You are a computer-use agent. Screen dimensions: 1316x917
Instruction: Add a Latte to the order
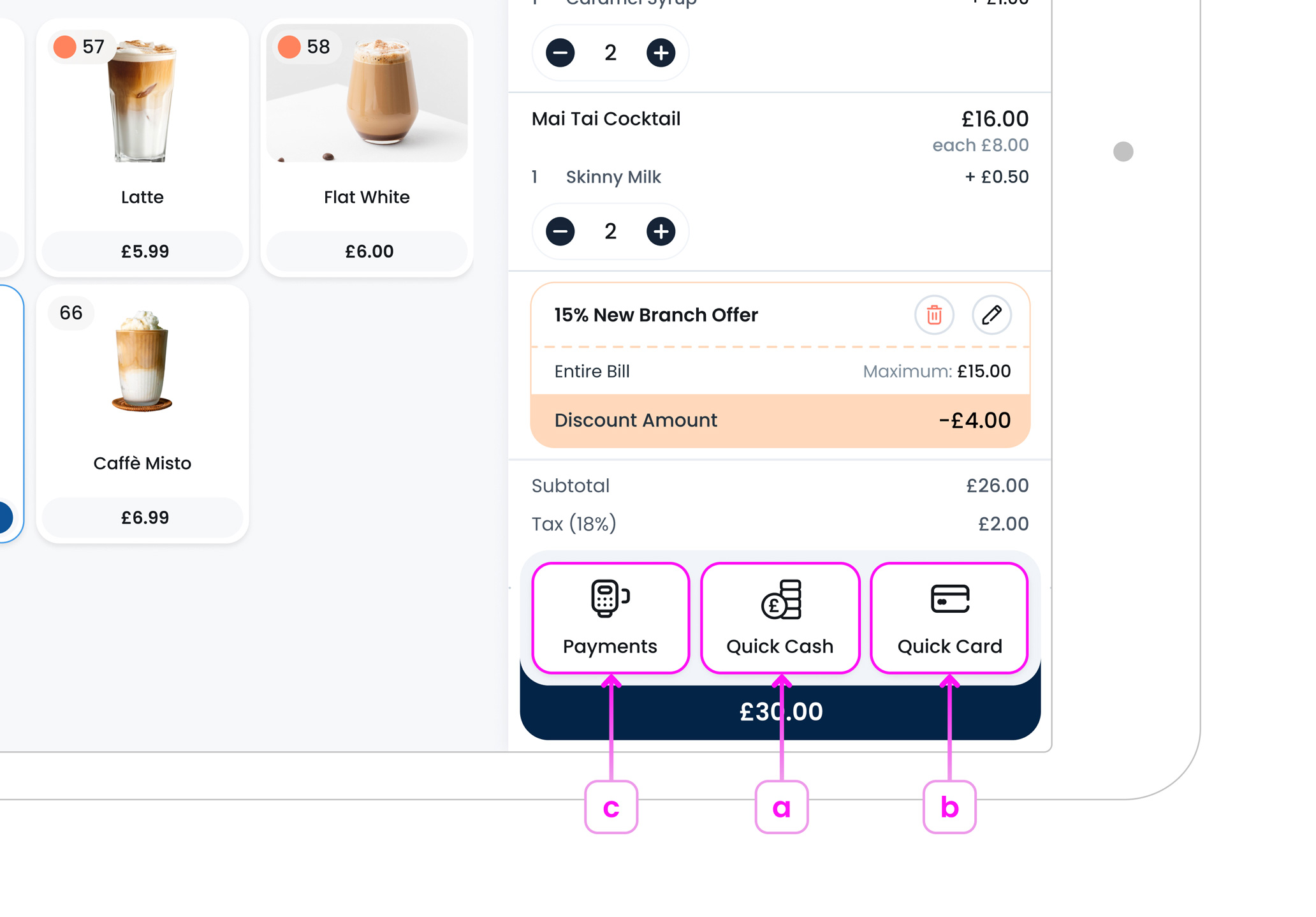tap(142, 147)
